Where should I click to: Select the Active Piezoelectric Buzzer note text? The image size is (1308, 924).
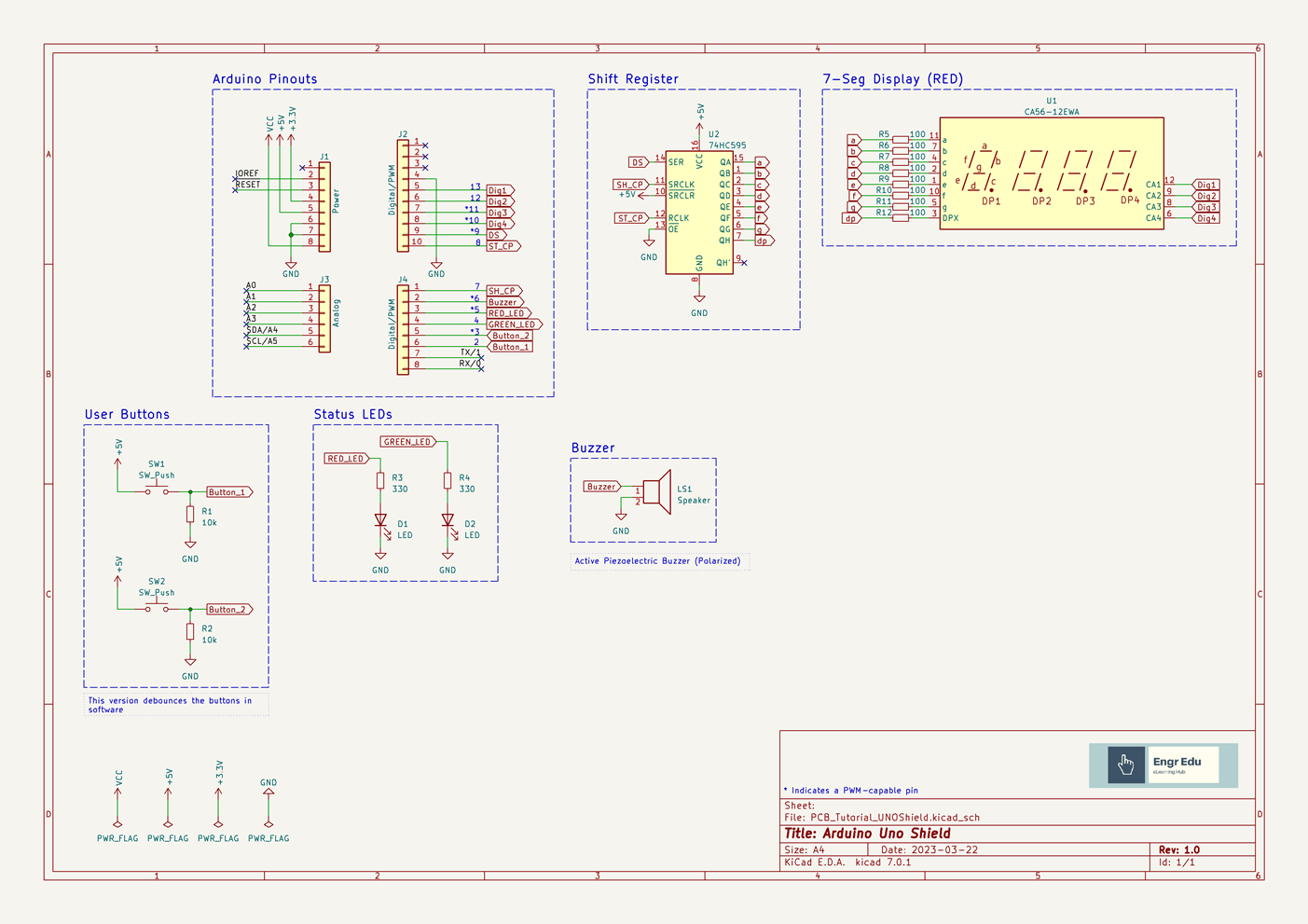click(657, 561)
